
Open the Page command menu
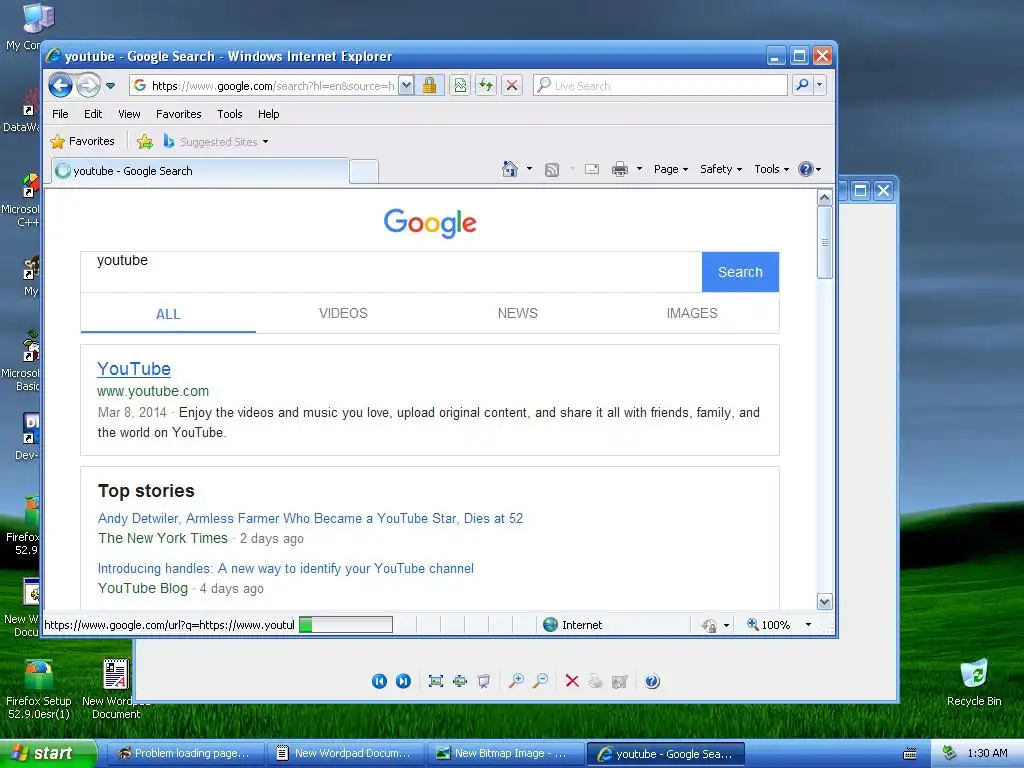click(671, 169)
